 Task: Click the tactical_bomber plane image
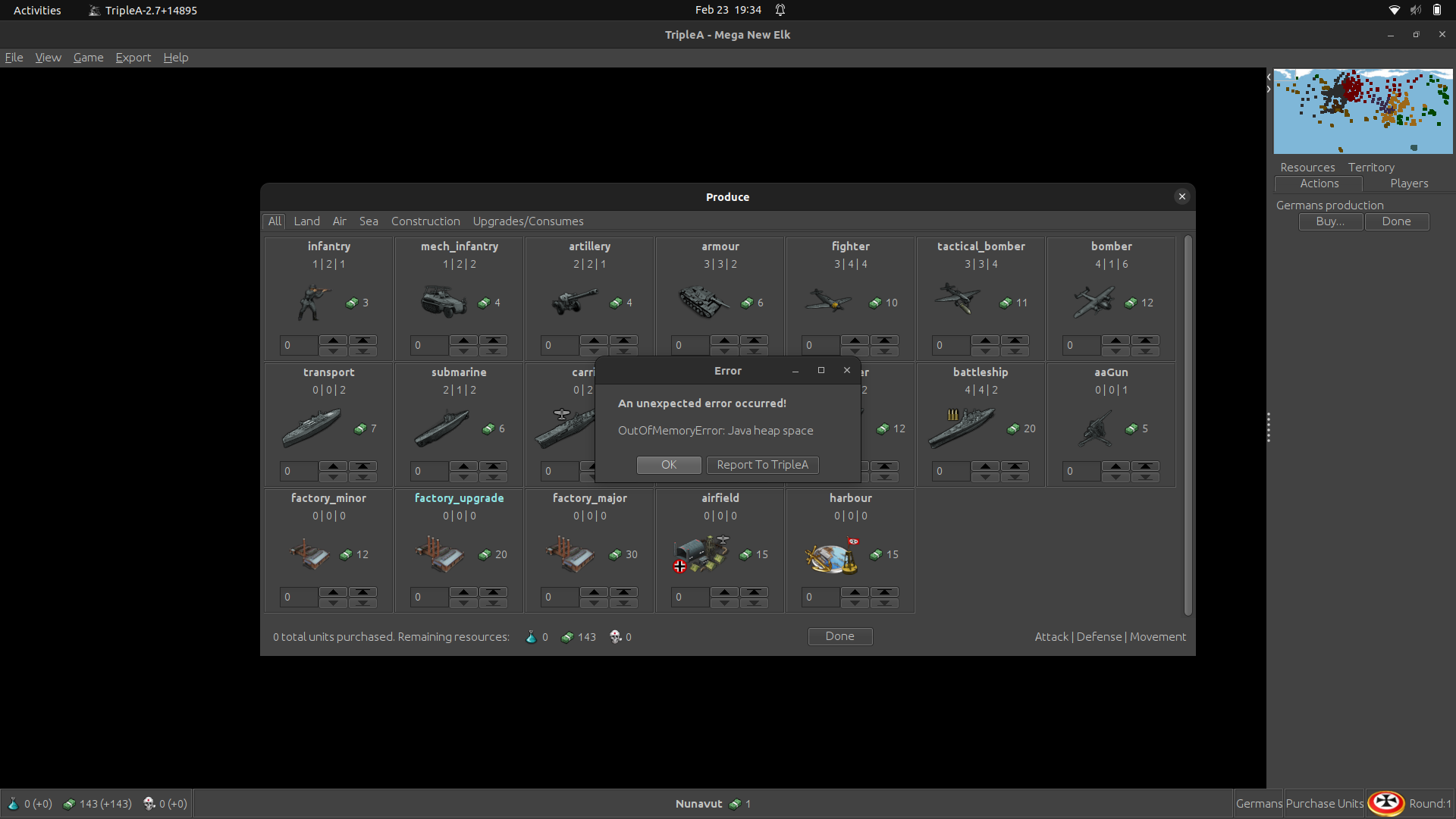pos(959,298)
